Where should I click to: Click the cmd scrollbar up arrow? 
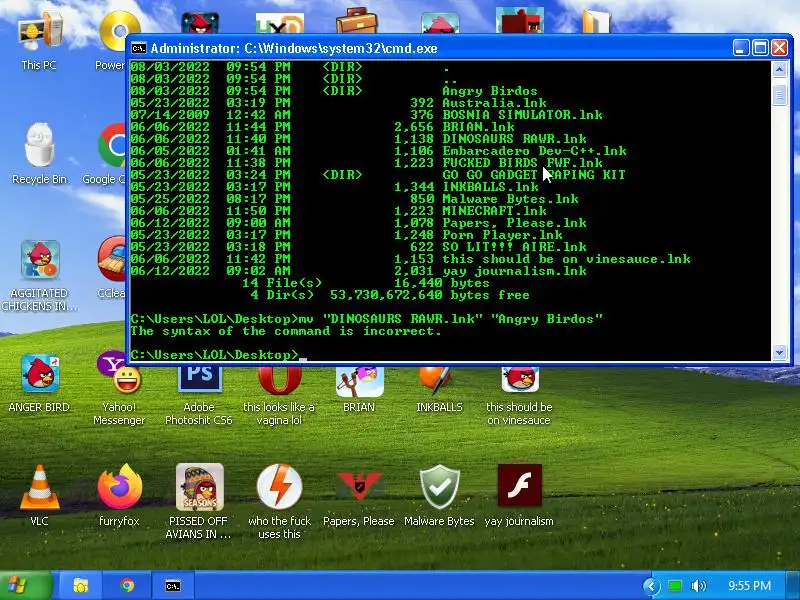779,69
